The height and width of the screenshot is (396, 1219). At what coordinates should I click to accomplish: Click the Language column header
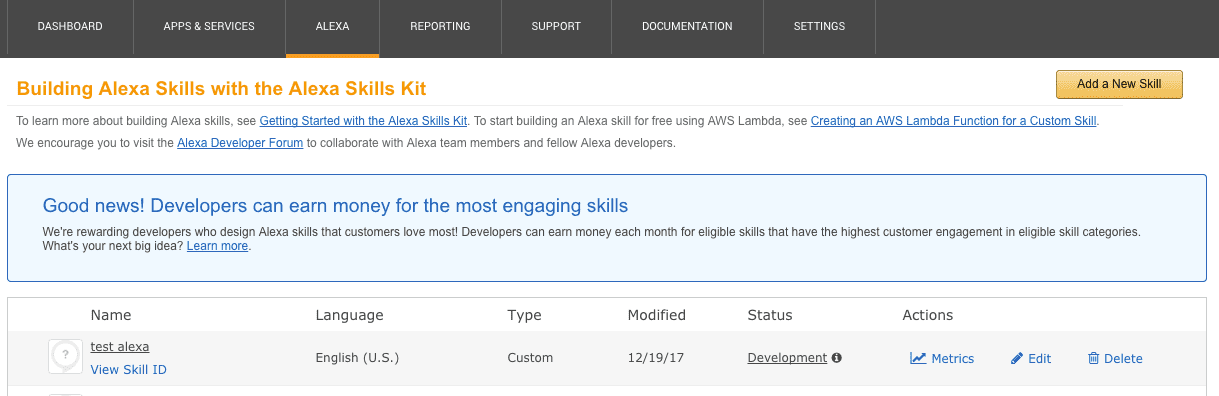[x=350, y=315]
